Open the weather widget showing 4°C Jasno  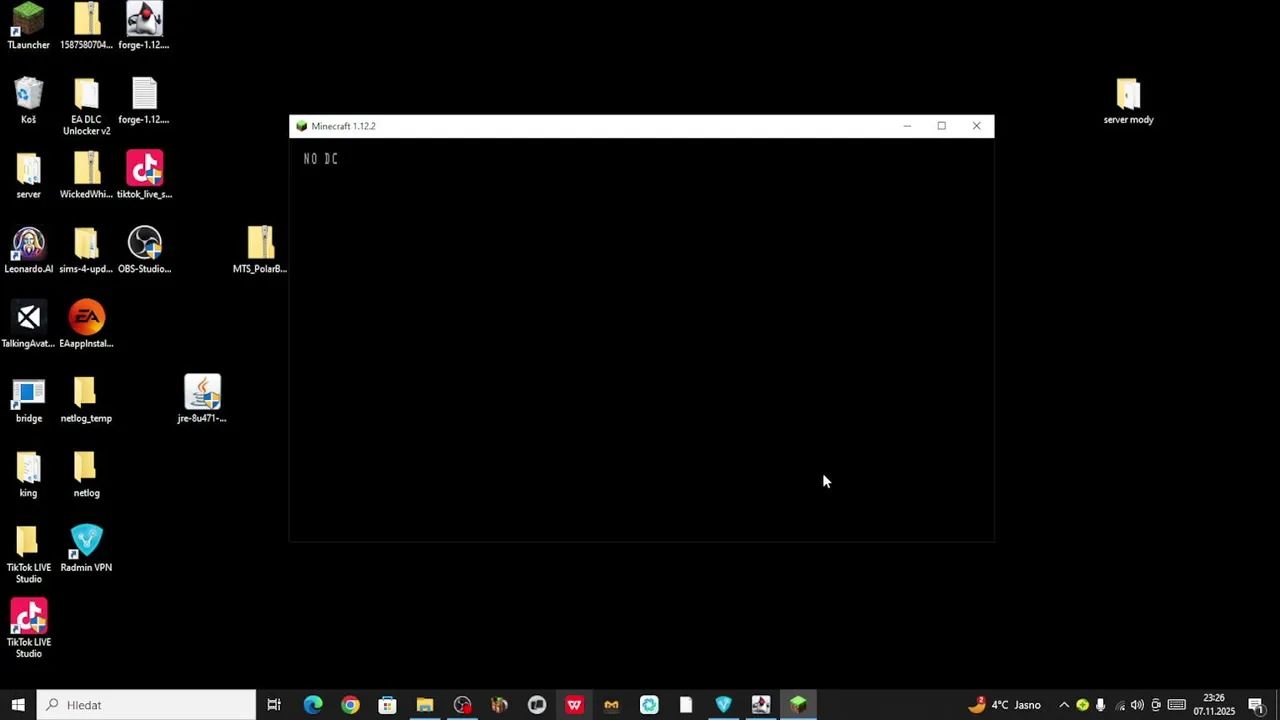pyautogui.click(x=1004, y=705)
